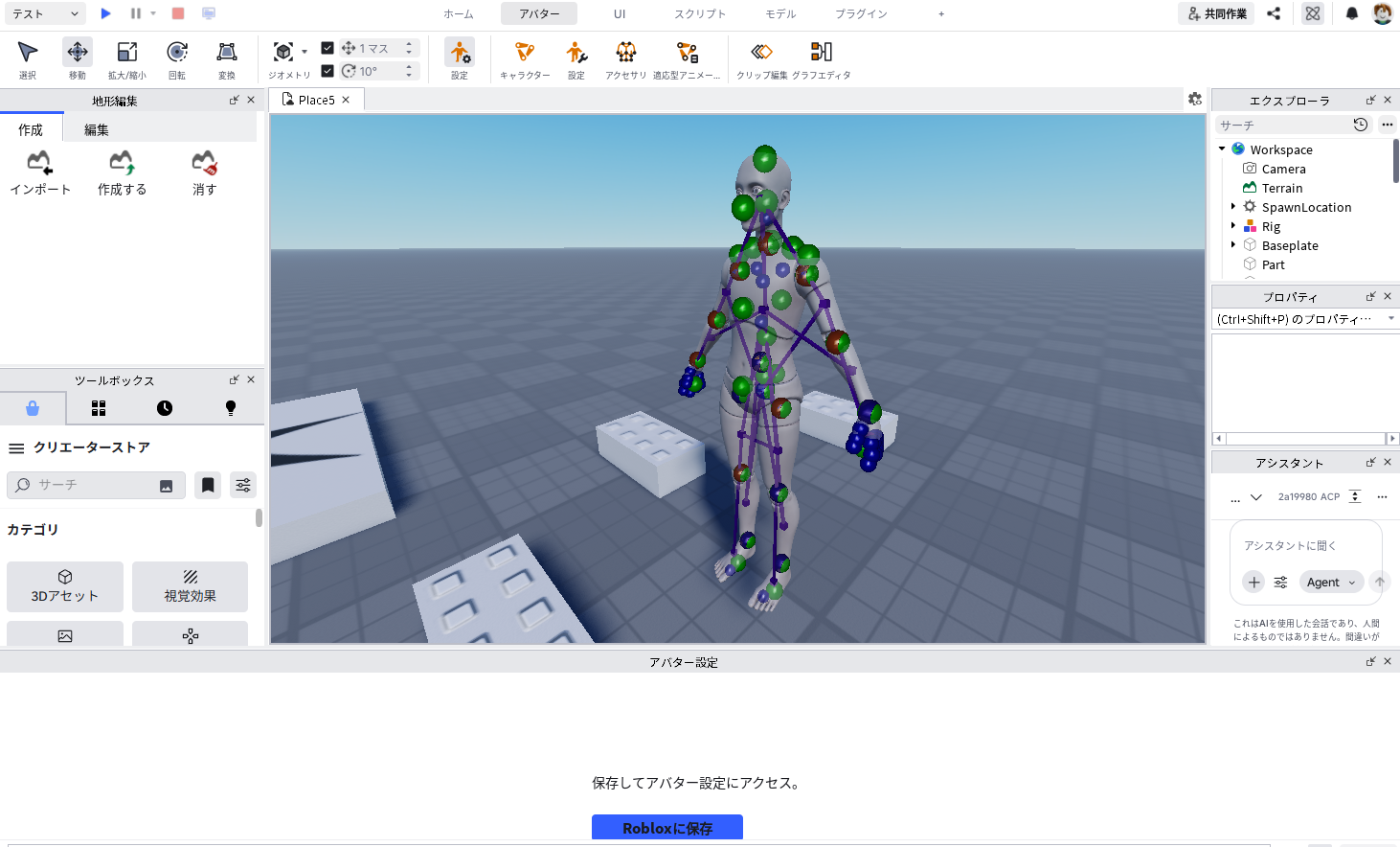
Task: Open the Adaptive Animation (適応型アニメー) tool
Action: (687, 59)
